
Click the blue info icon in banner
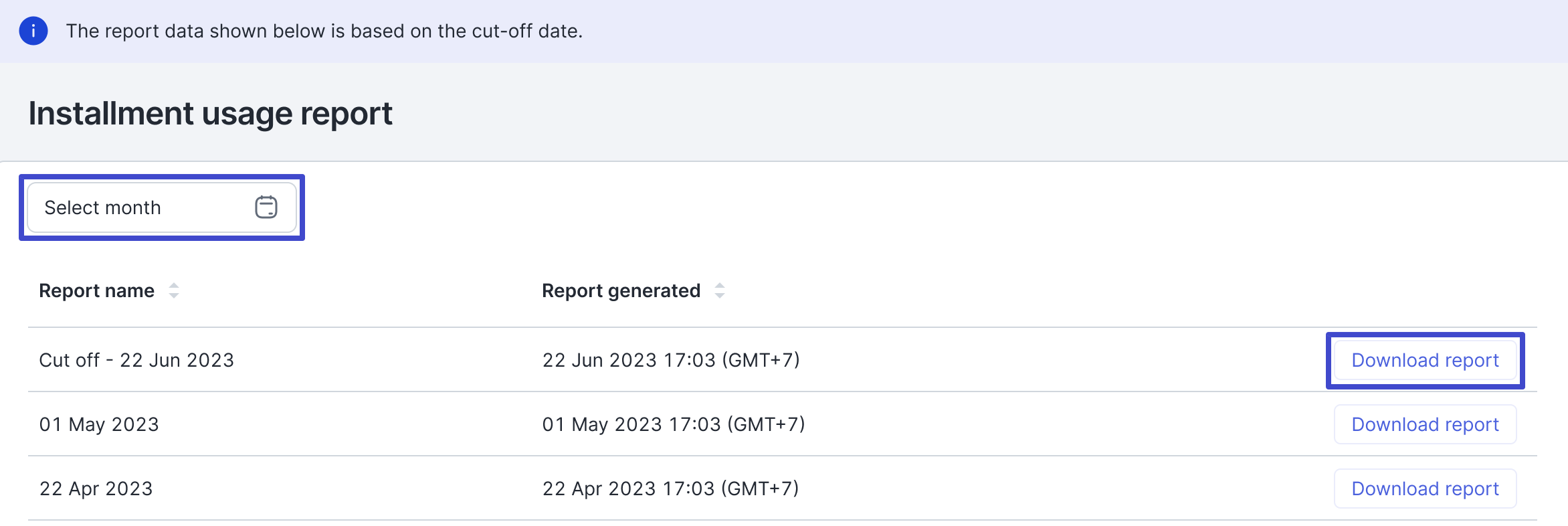(x=33, y=31)
